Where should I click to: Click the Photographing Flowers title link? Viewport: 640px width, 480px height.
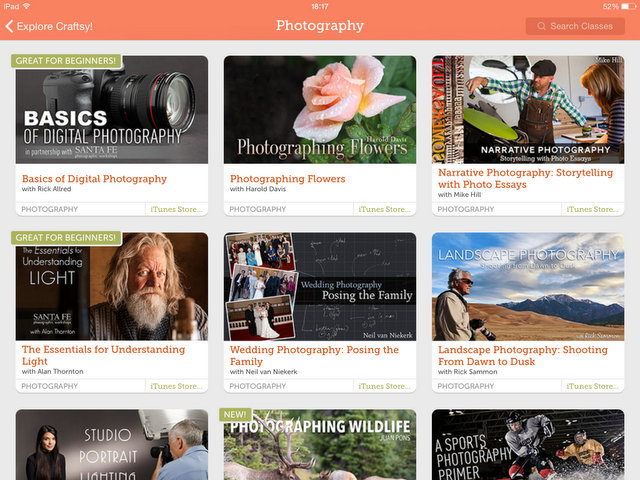click(287, 179)
